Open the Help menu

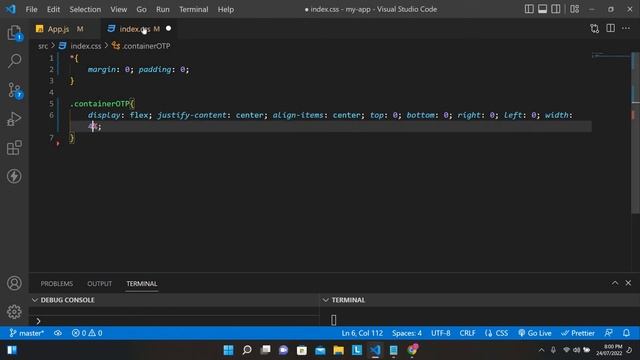coord(225,9)
